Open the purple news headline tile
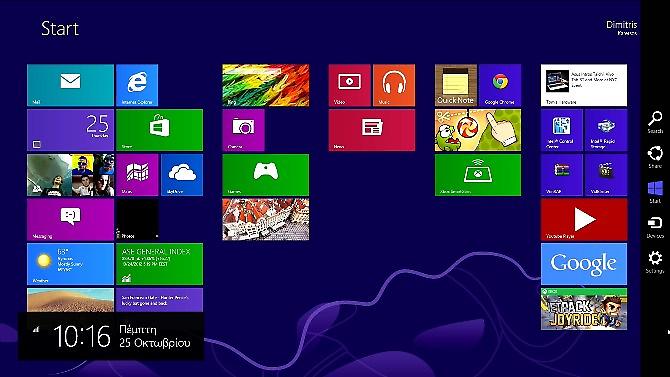 [x=159, y=300]
